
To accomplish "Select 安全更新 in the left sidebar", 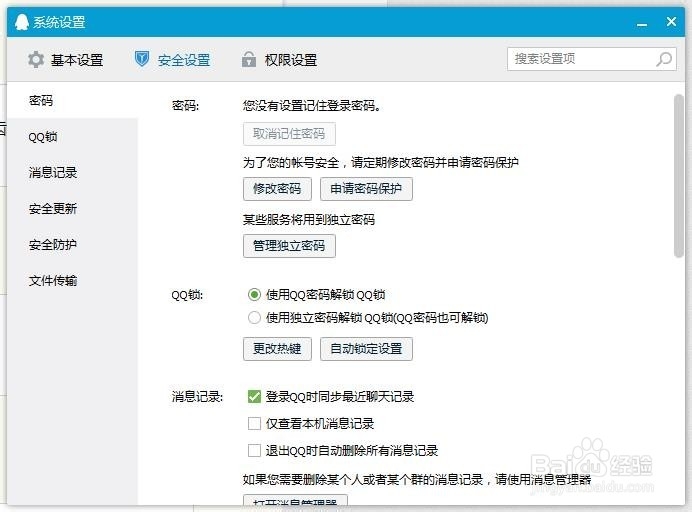I will [72, 208].
